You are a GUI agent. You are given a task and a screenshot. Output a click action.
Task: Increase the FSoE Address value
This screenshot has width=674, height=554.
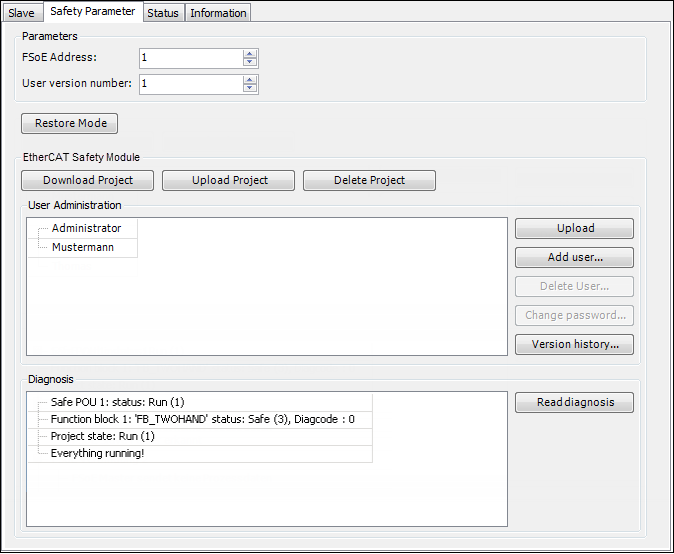pos(250,53)
